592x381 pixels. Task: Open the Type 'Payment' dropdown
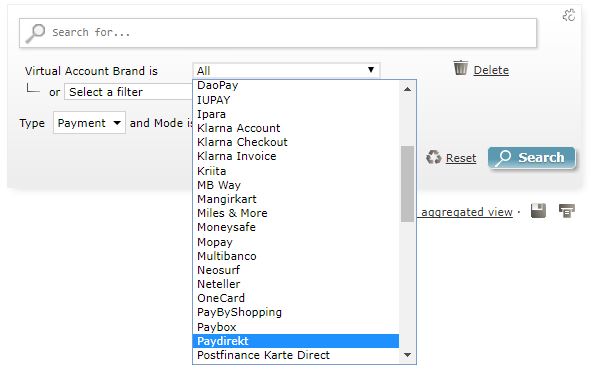(89, 123)
